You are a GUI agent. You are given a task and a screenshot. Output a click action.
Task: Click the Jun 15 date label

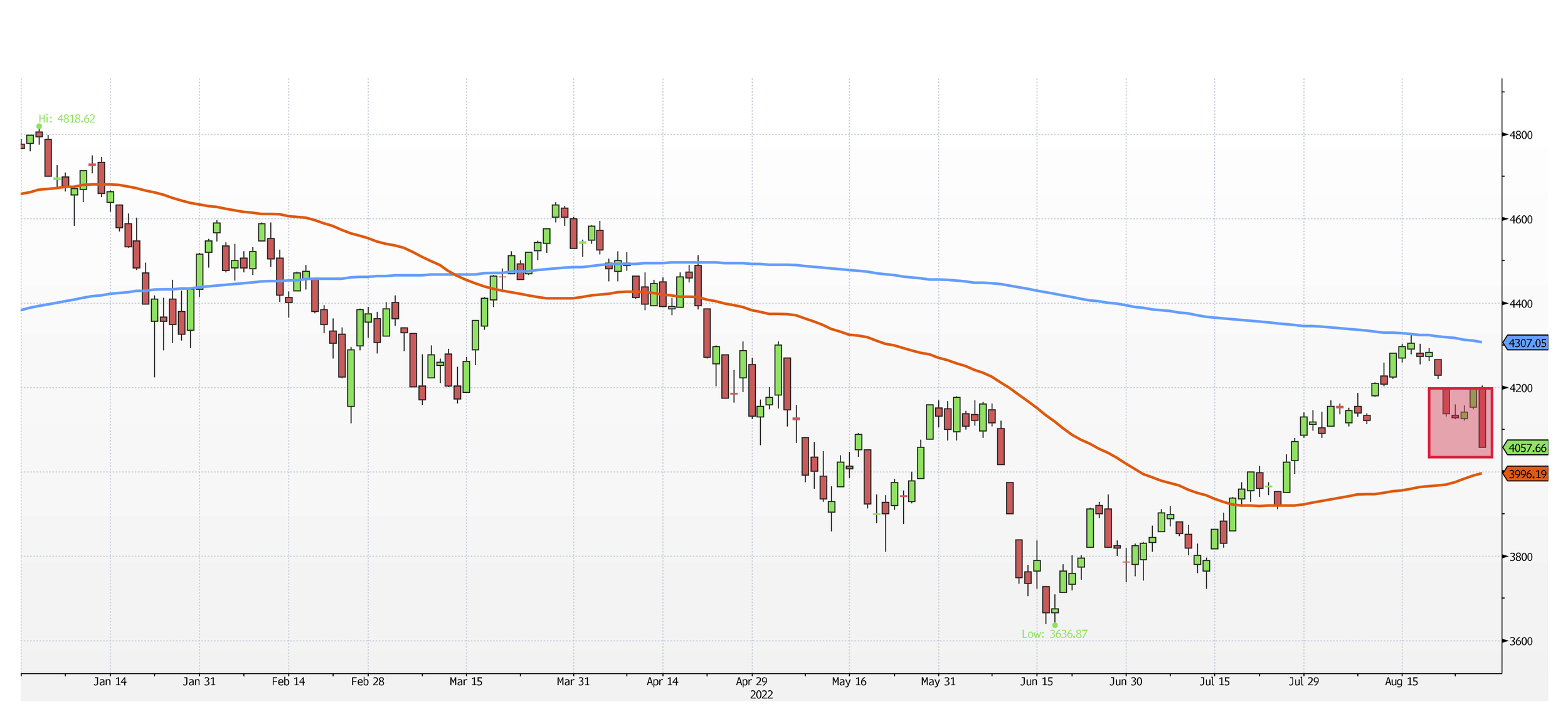tap(1037, 682)
